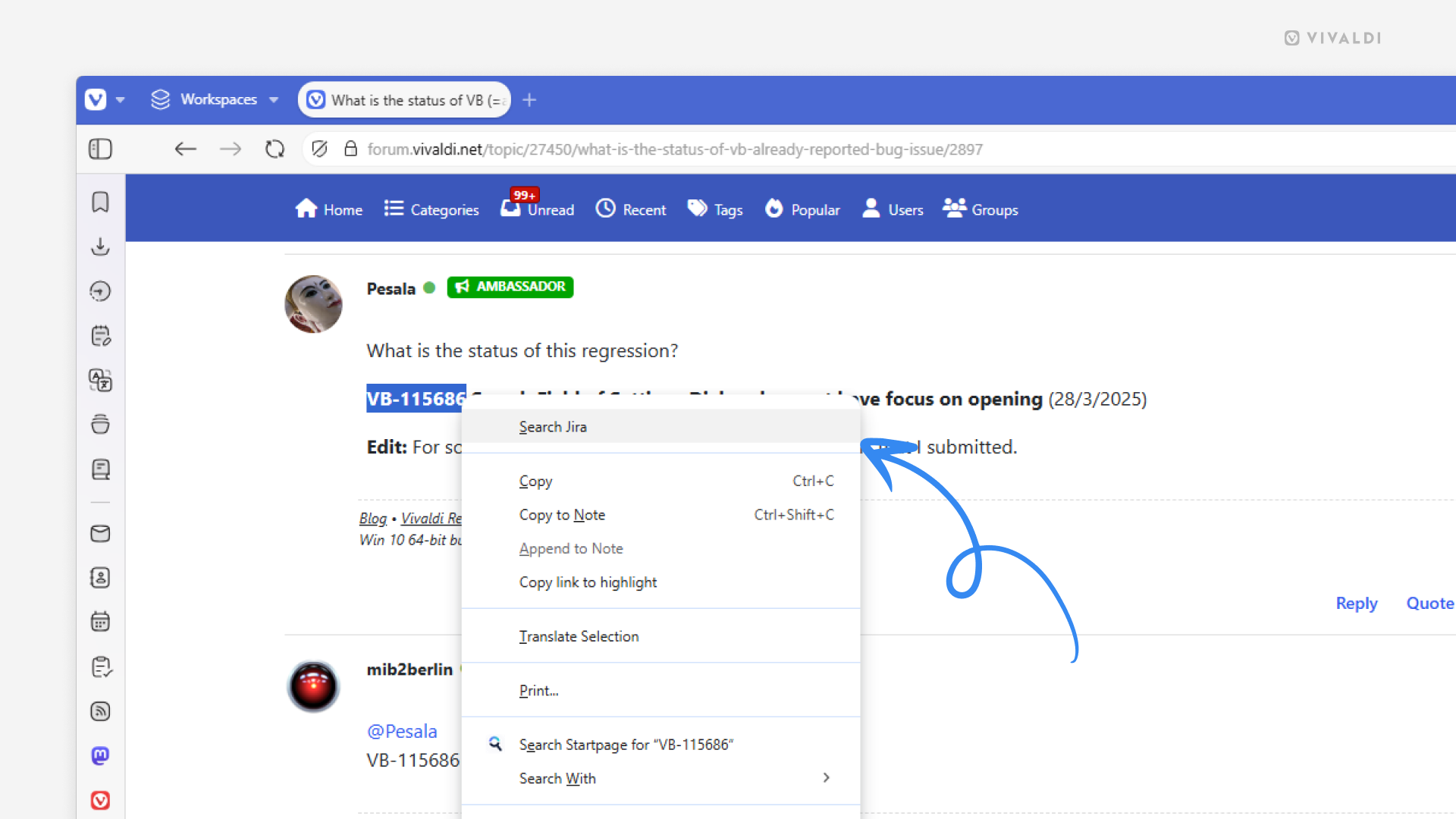Open Recent topics
1456x819 pixels.
631,209
